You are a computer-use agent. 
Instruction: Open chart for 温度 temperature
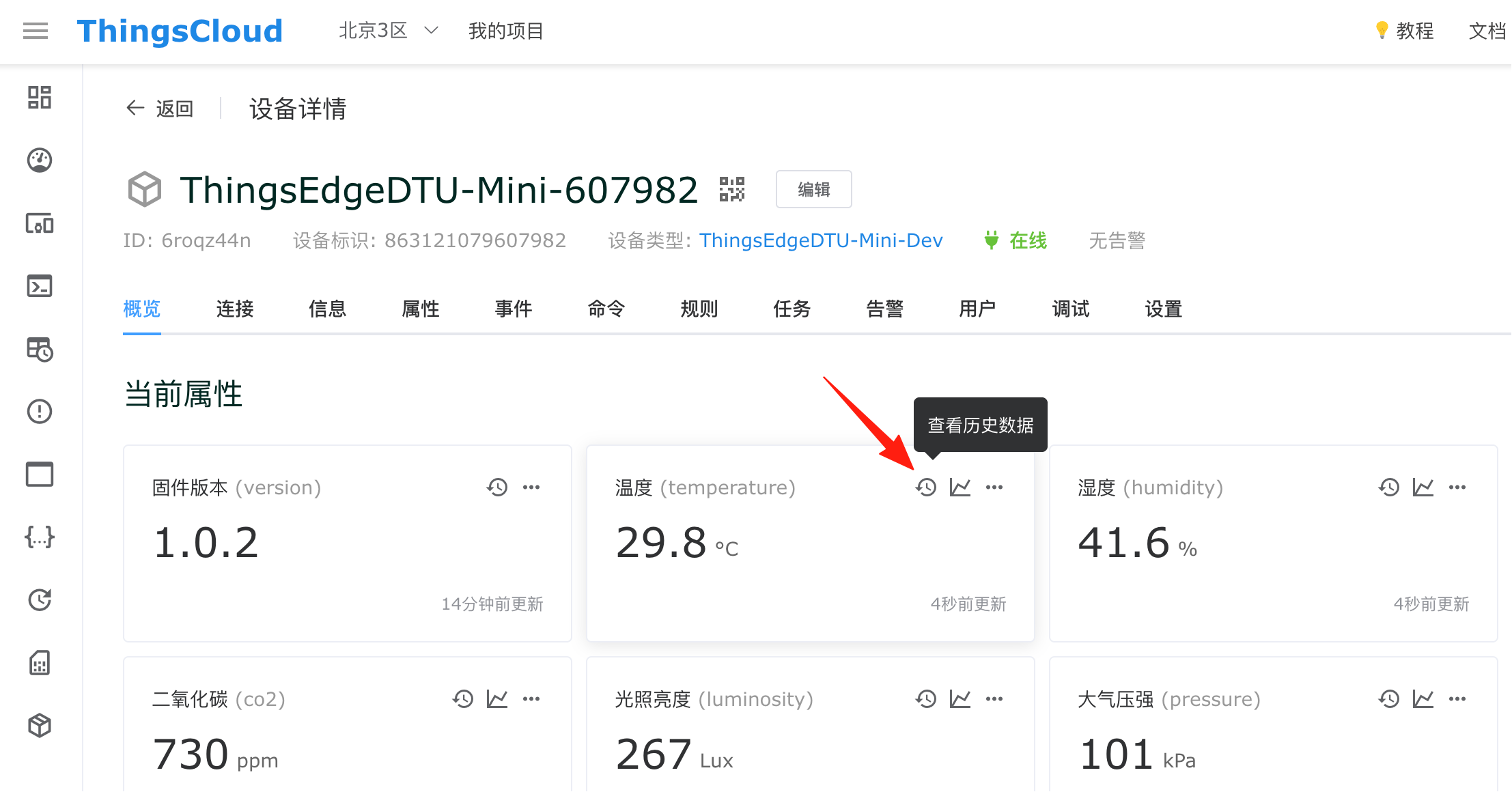tap(960, 487)
